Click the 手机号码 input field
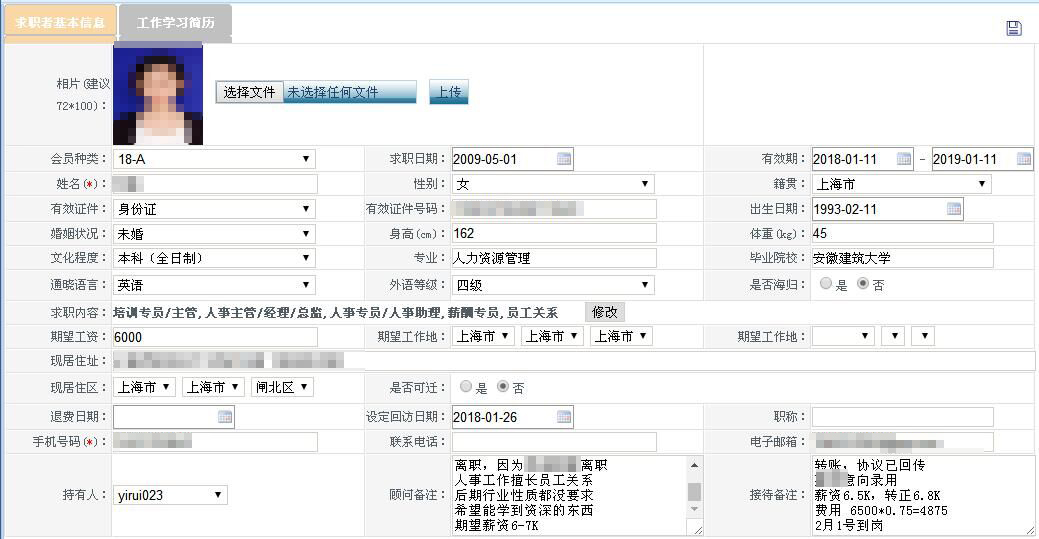The width and height of the screenshot is (1039, 539). 215,442
